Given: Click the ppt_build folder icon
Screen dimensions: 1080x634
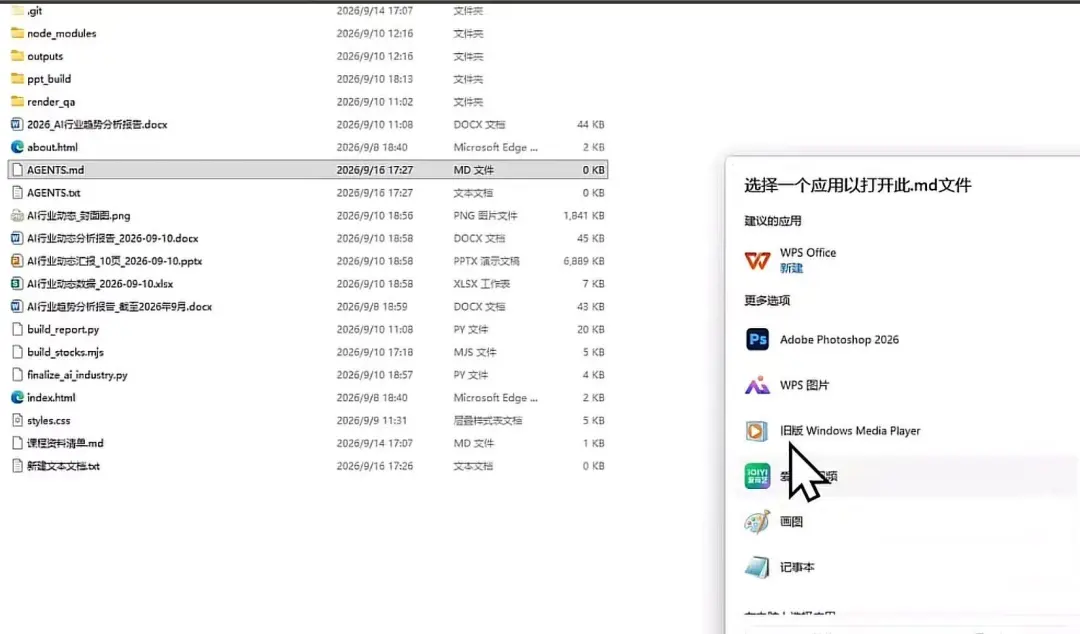Looking at the screenshot, I should click(17, 79).
